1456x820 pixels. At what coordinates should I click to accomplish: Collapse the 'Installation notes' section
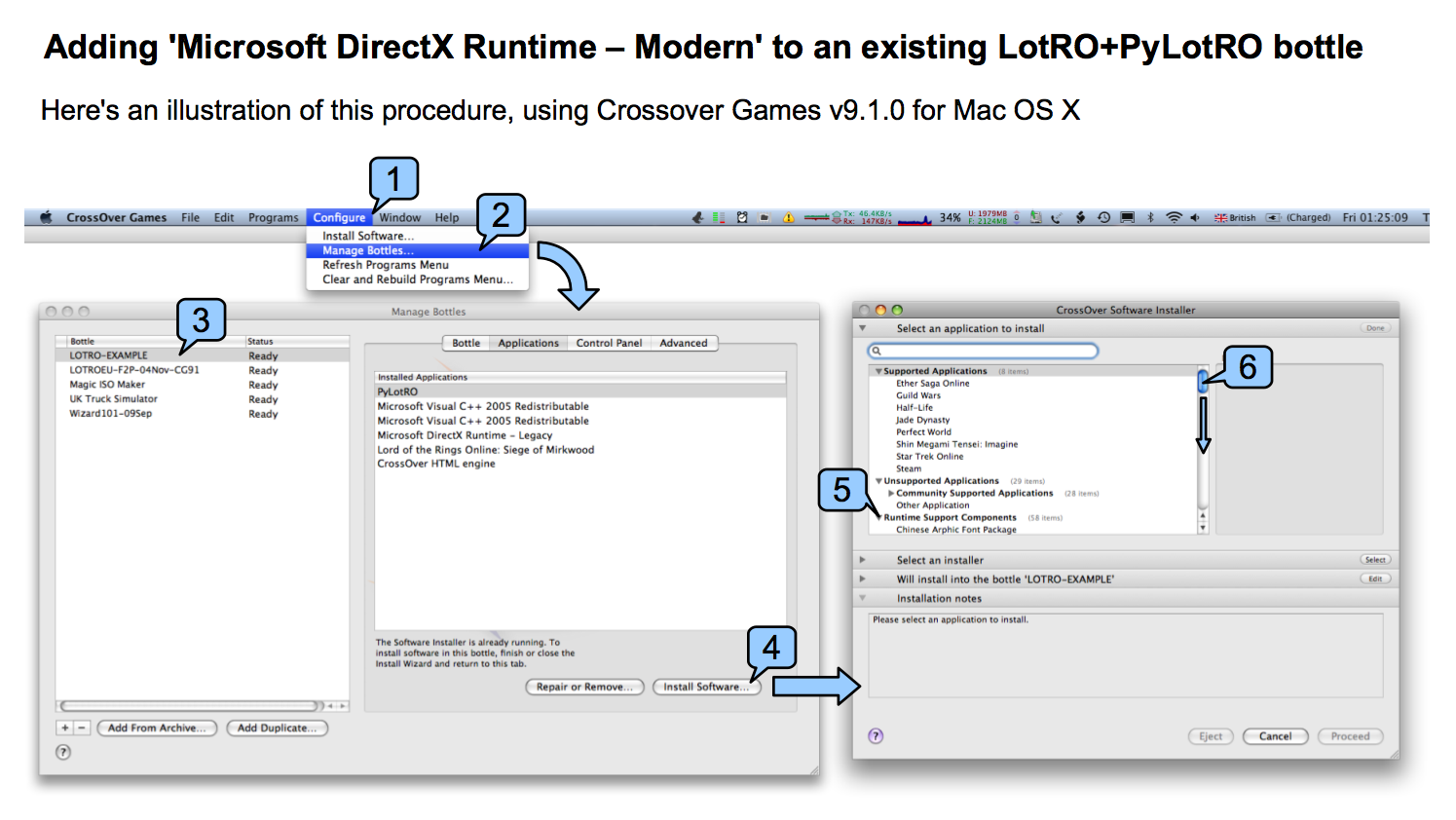coord(863,598)
